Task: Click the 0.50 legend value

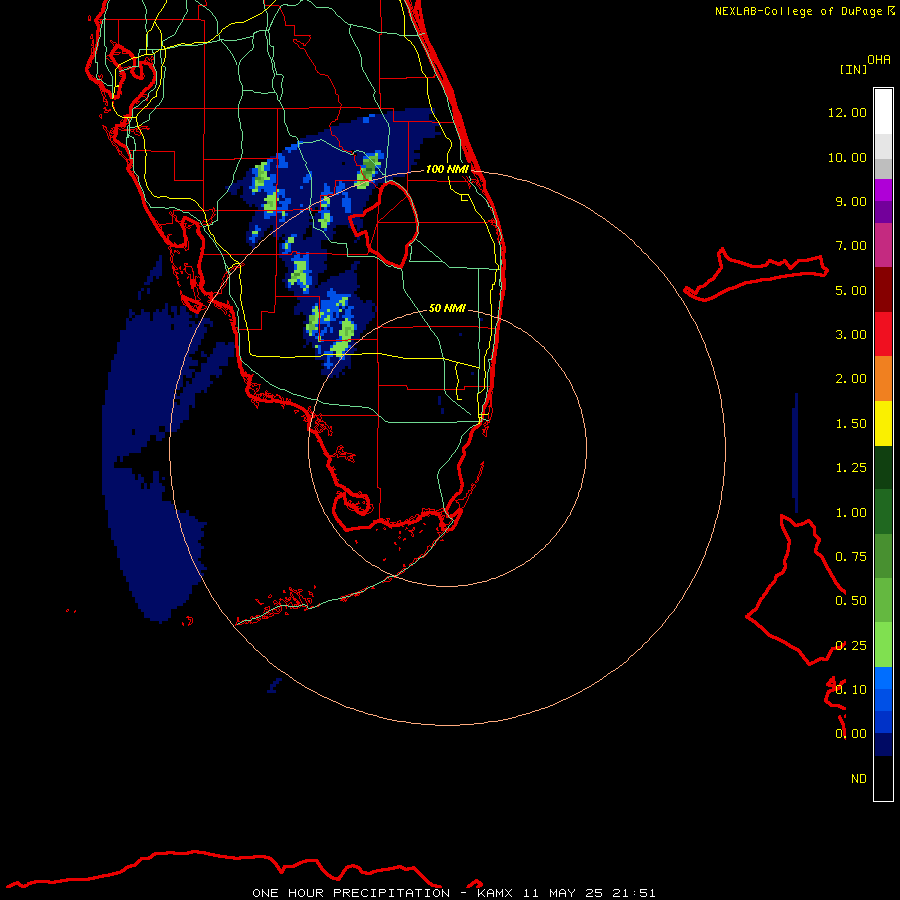Action: coord(851,601)
